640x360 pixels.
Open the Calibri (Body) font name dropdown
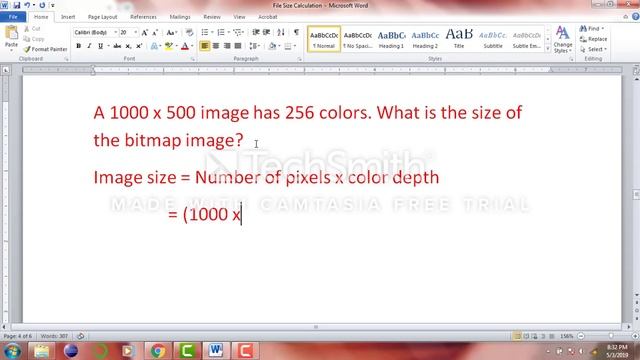[x=116, y=32]
